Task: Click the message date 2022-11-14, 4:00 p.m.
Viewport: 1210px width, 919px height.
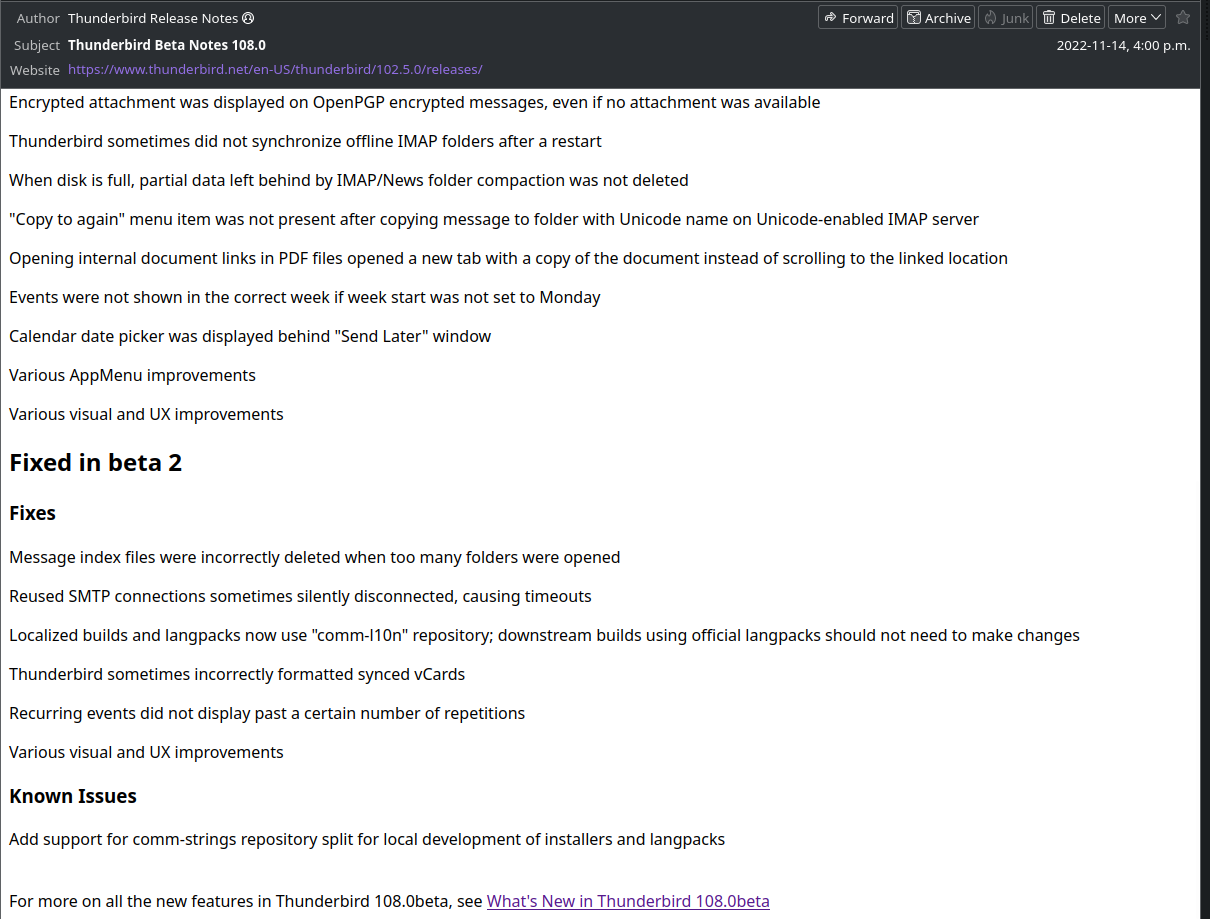Action: coord(1124,45)
